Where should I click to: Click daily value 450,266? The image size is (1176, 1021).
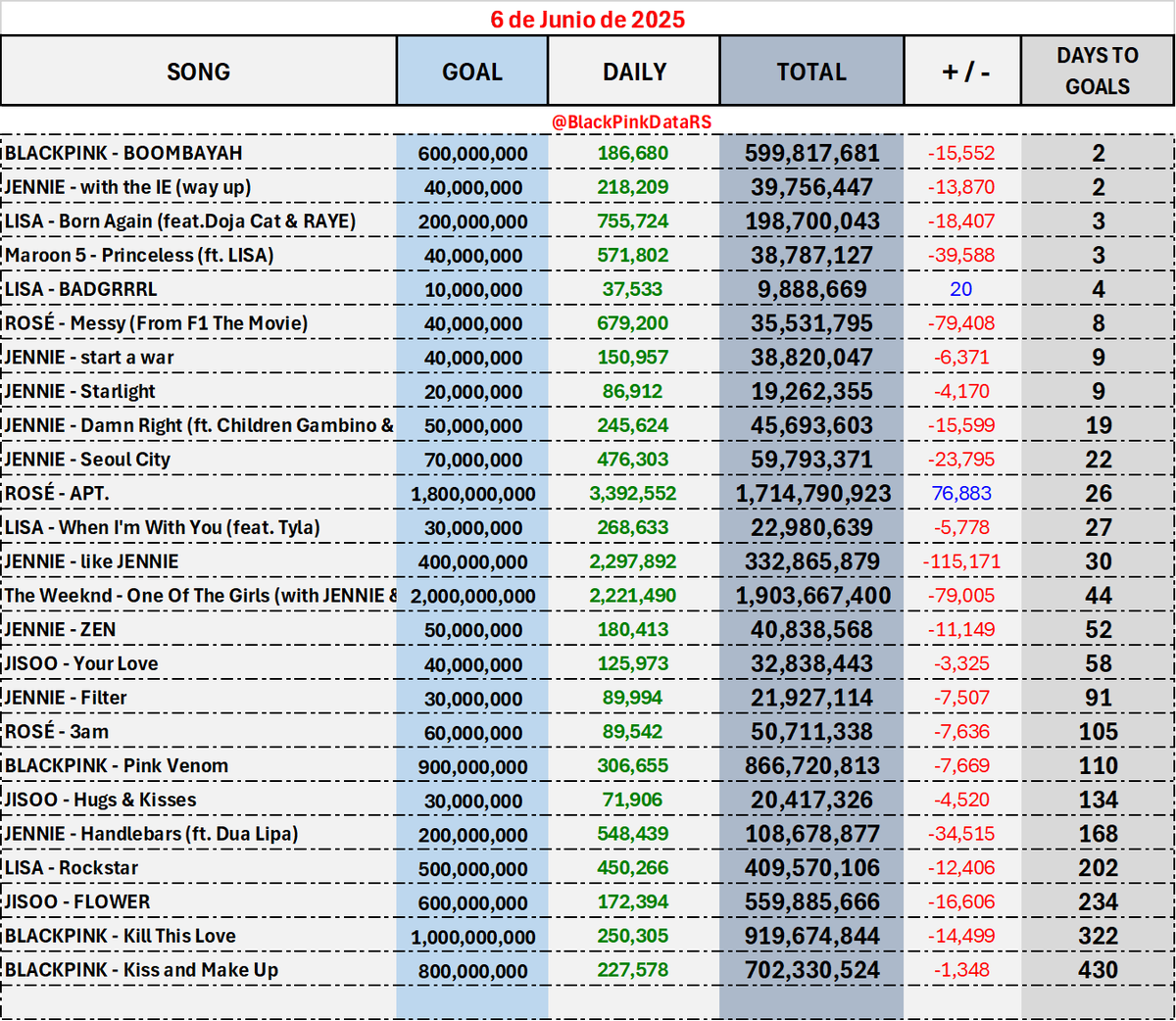(633, 868)
